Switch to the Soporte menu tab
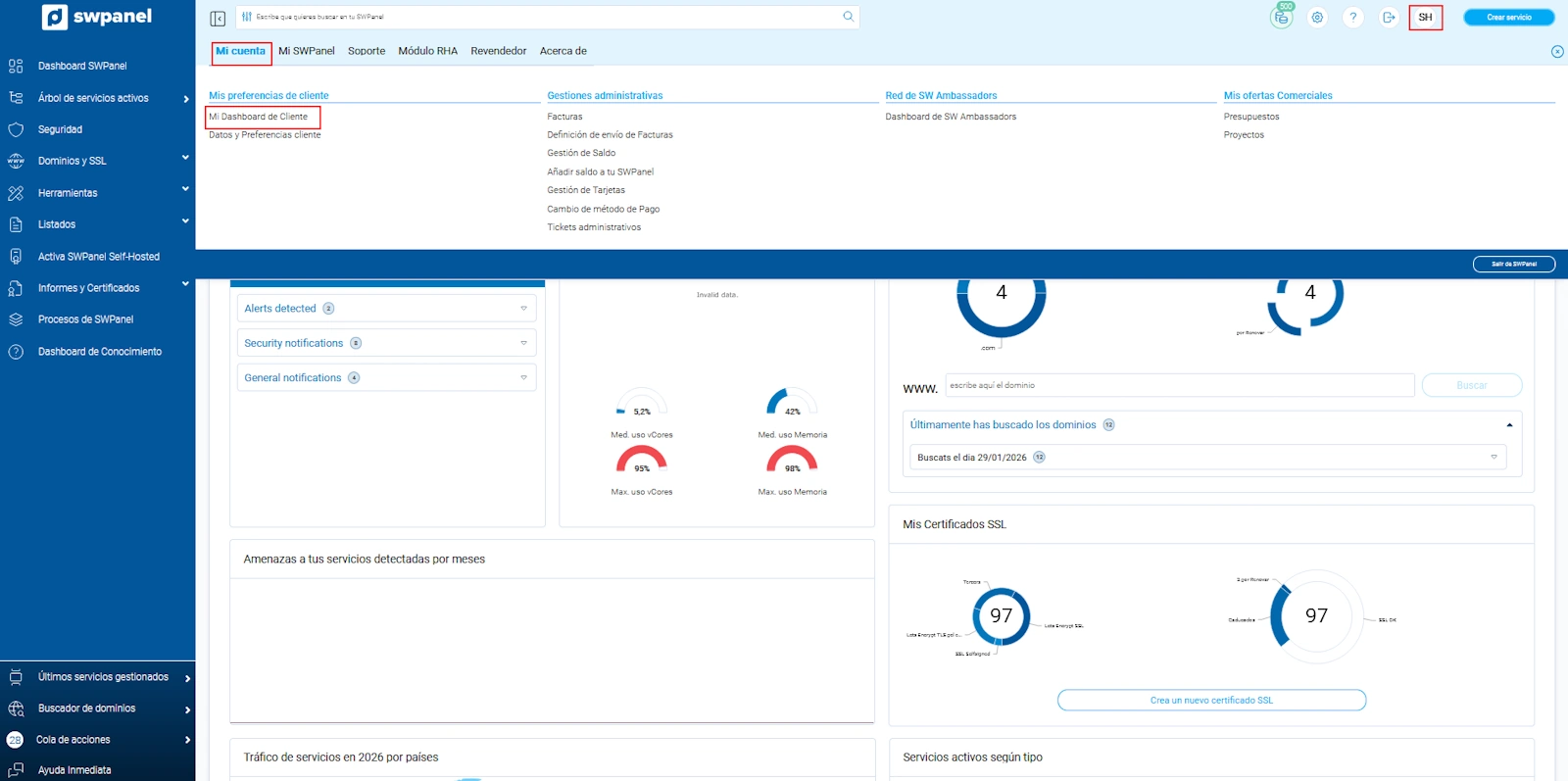The width and height of the screenshot is (1568, 781). [x=367, y=51]
